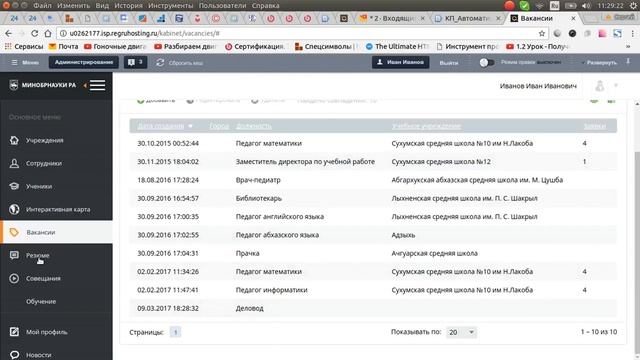
Task: Click Сбросить кеш refresh icon
Action: point(160,62)
